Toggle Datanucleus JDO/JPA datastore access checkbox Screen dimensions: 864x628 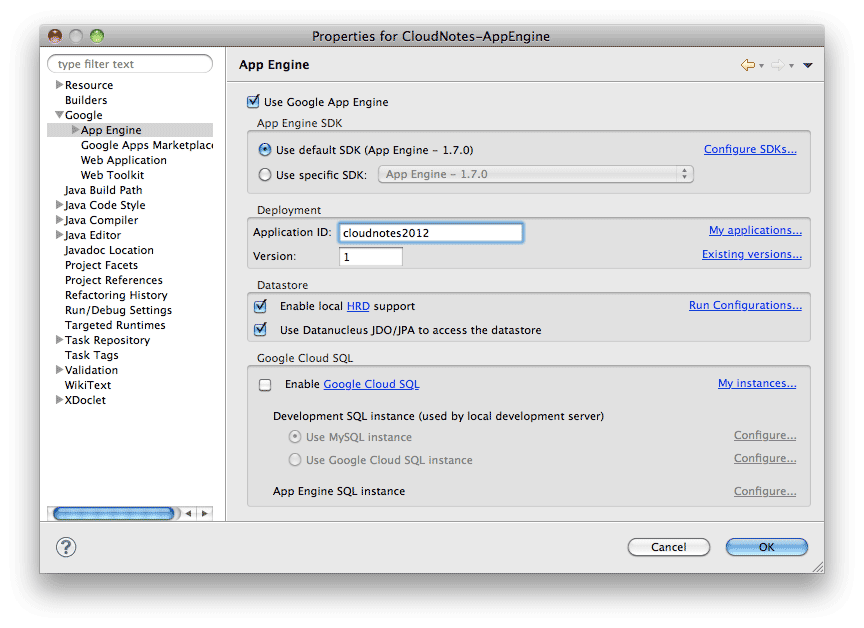click(261, 330)
